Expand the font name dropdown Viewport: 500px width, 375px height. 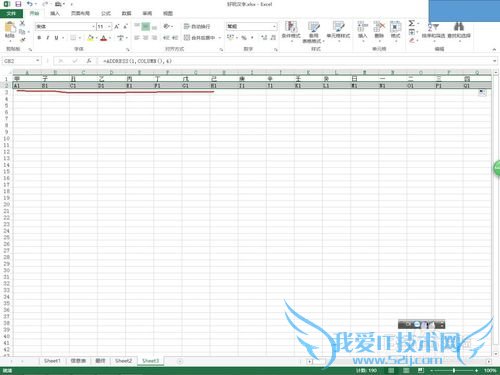point(93,26)
